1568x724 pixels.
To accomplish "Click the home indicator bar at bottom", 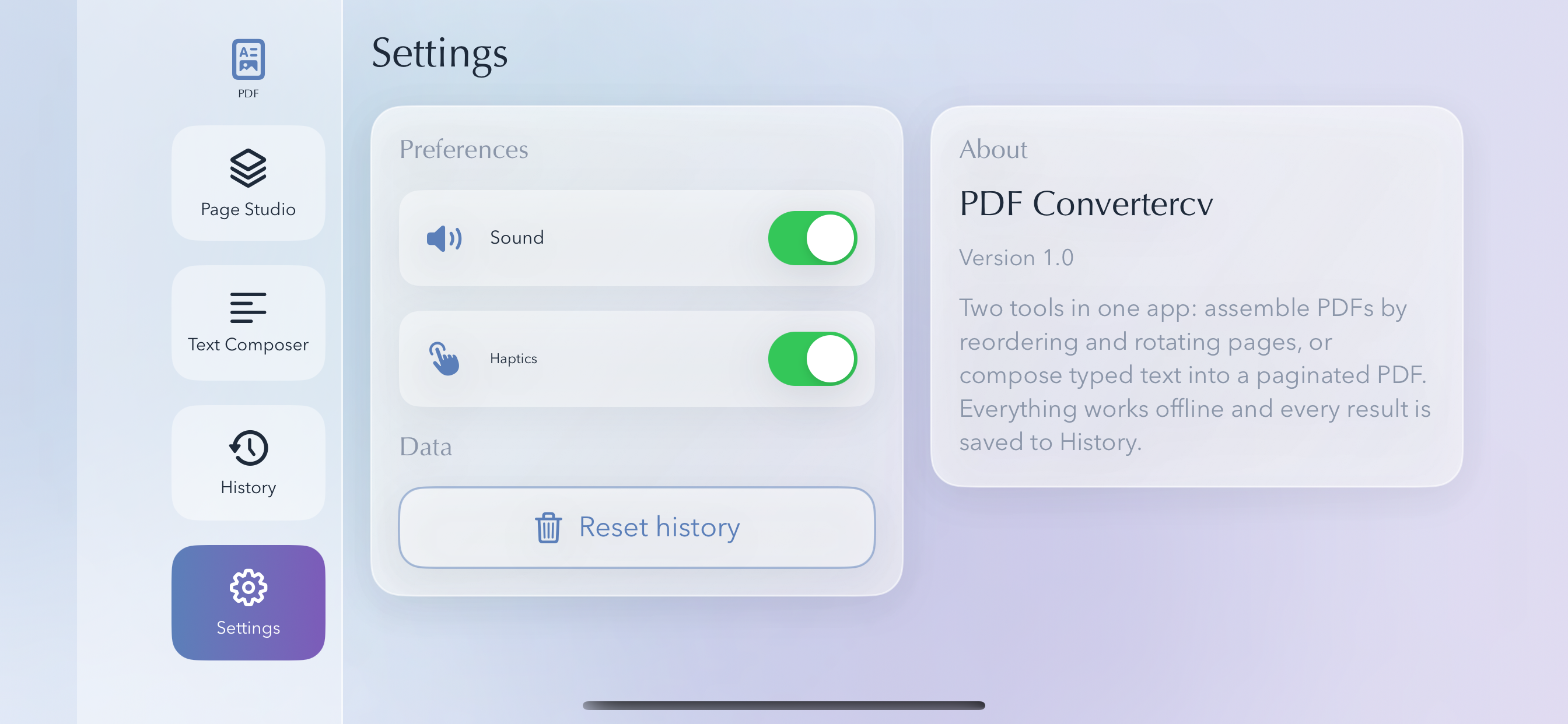I will click(x=784, y=705).
